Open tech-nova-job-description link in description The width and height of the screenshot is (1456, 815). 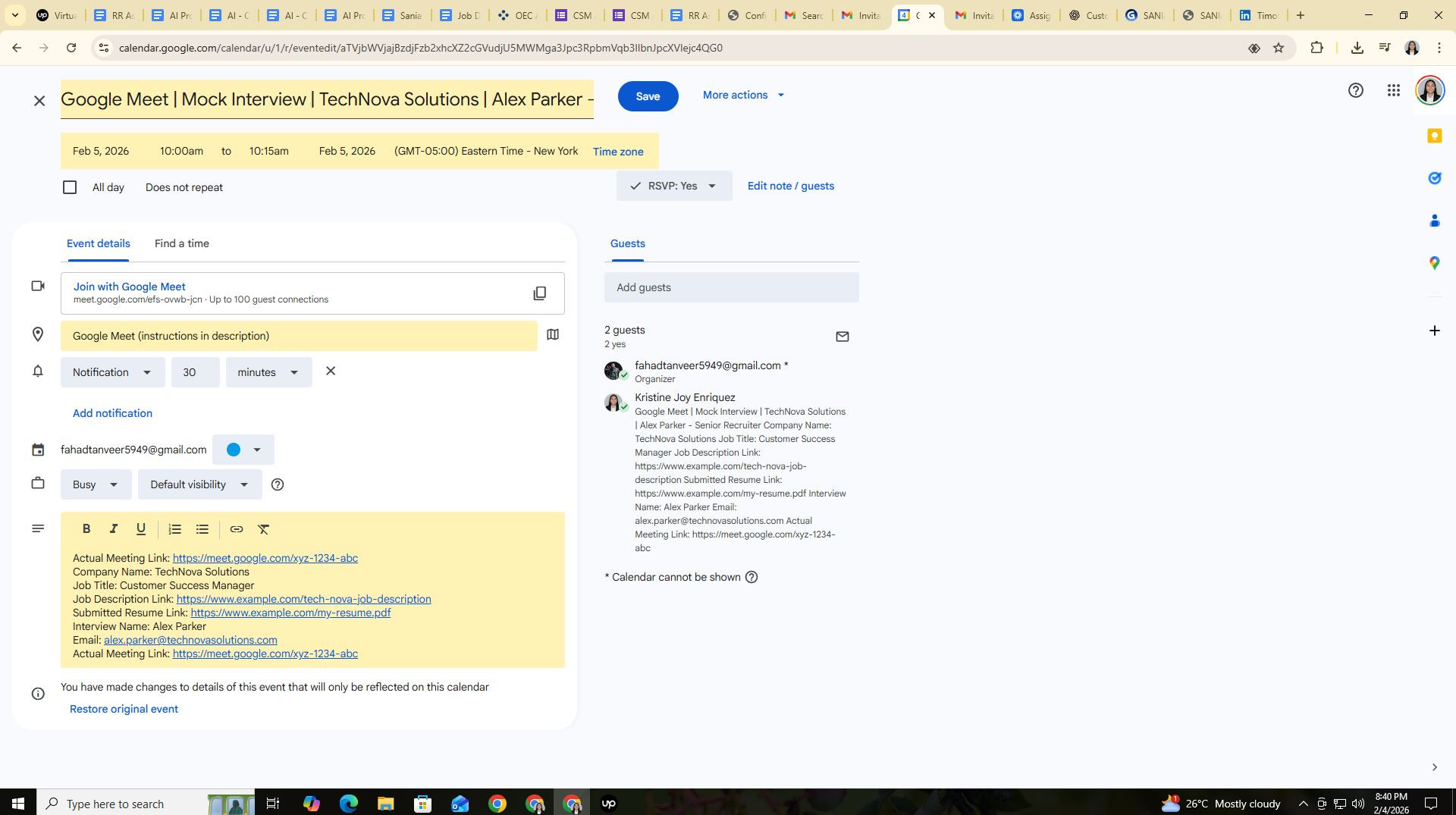303,599
